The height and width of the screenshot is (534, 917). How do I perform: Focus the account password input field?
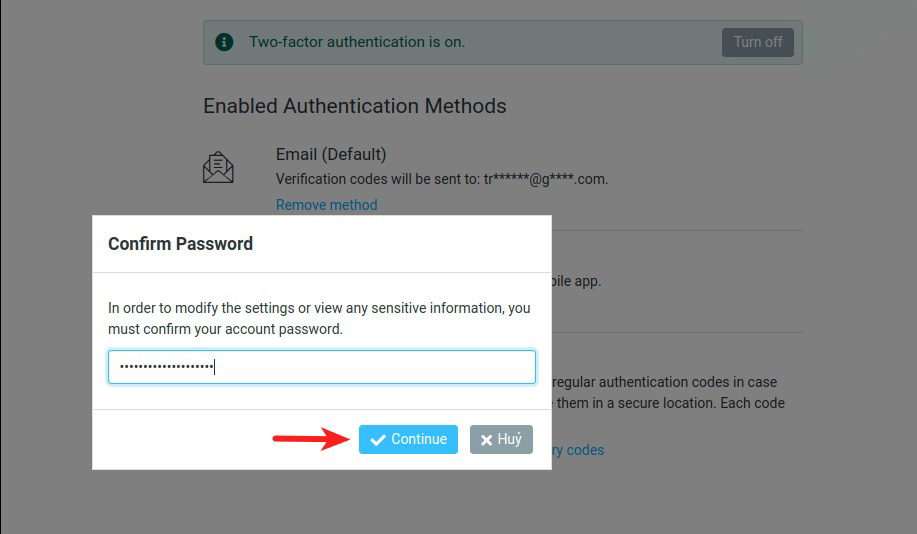tap(321, 367)
